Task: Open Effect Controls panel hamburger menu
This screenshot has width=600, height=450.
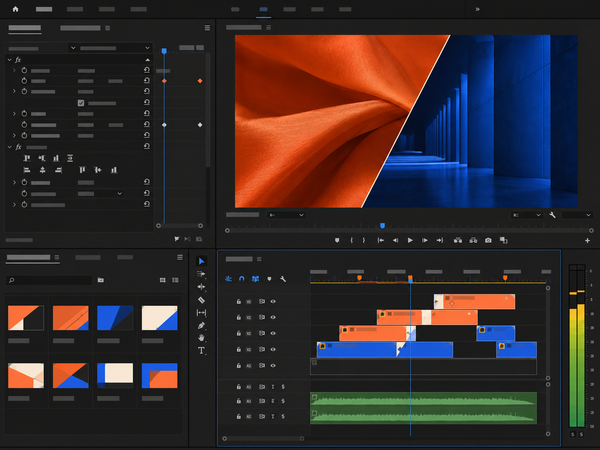Action: point(207,28)
